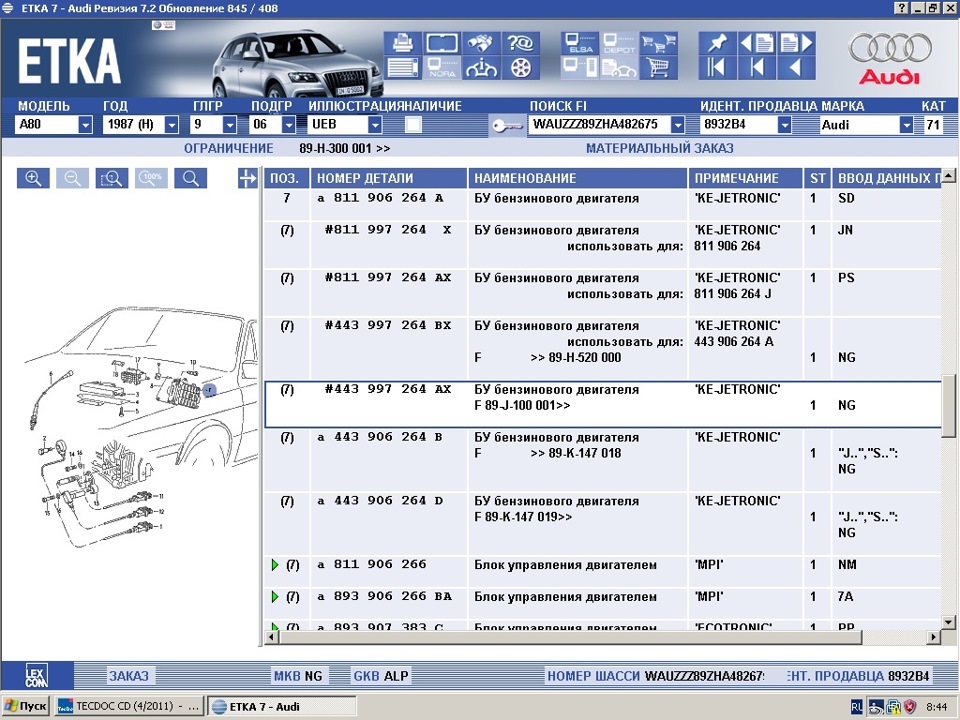Click the НАИМЕНОВАНИЕ column header
The image size is (960, 720).
point(578,178)
